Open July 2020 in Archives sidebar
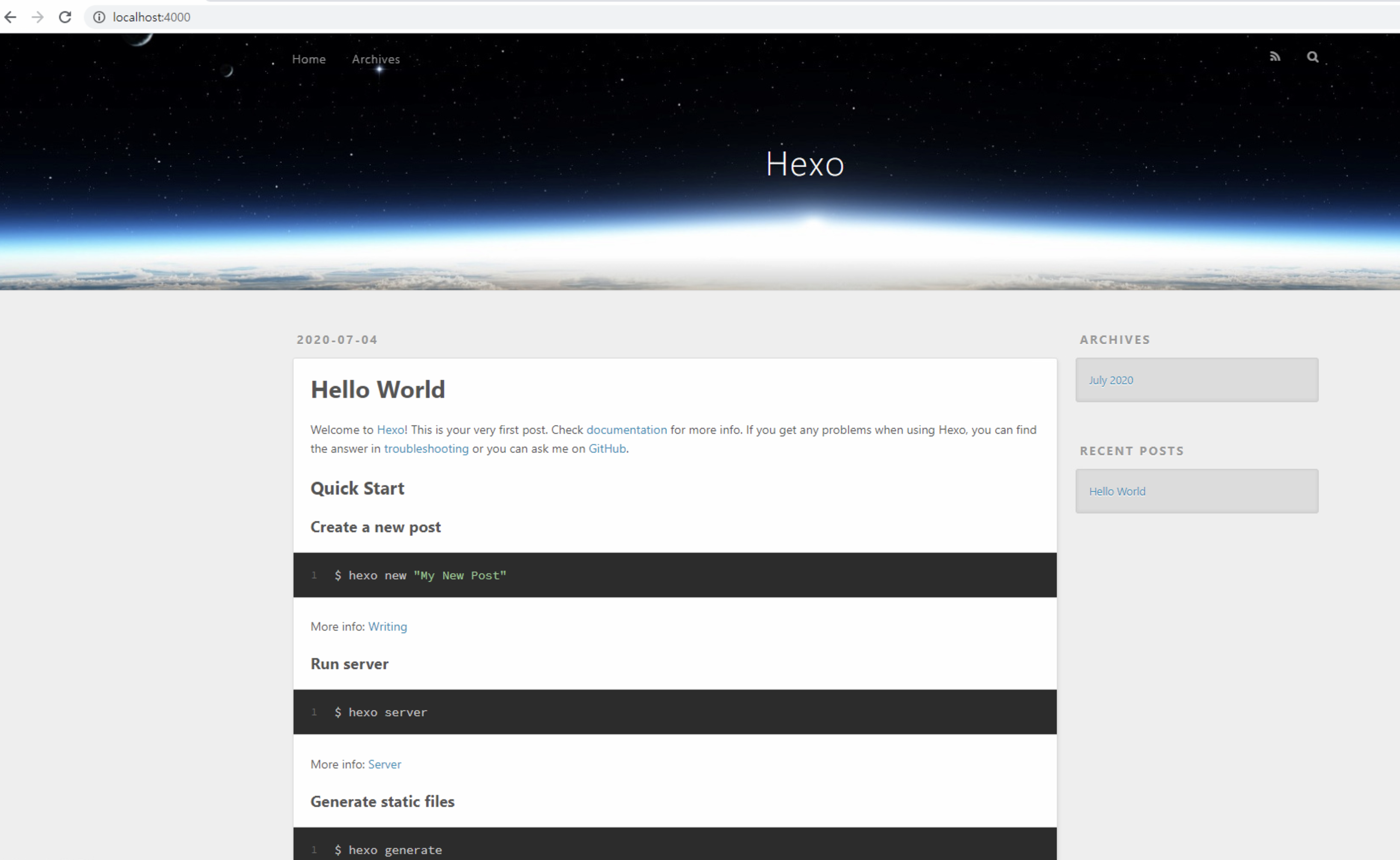This screenshot has width=1400, height=860. pyautogui.click(x=1111, y=380)
